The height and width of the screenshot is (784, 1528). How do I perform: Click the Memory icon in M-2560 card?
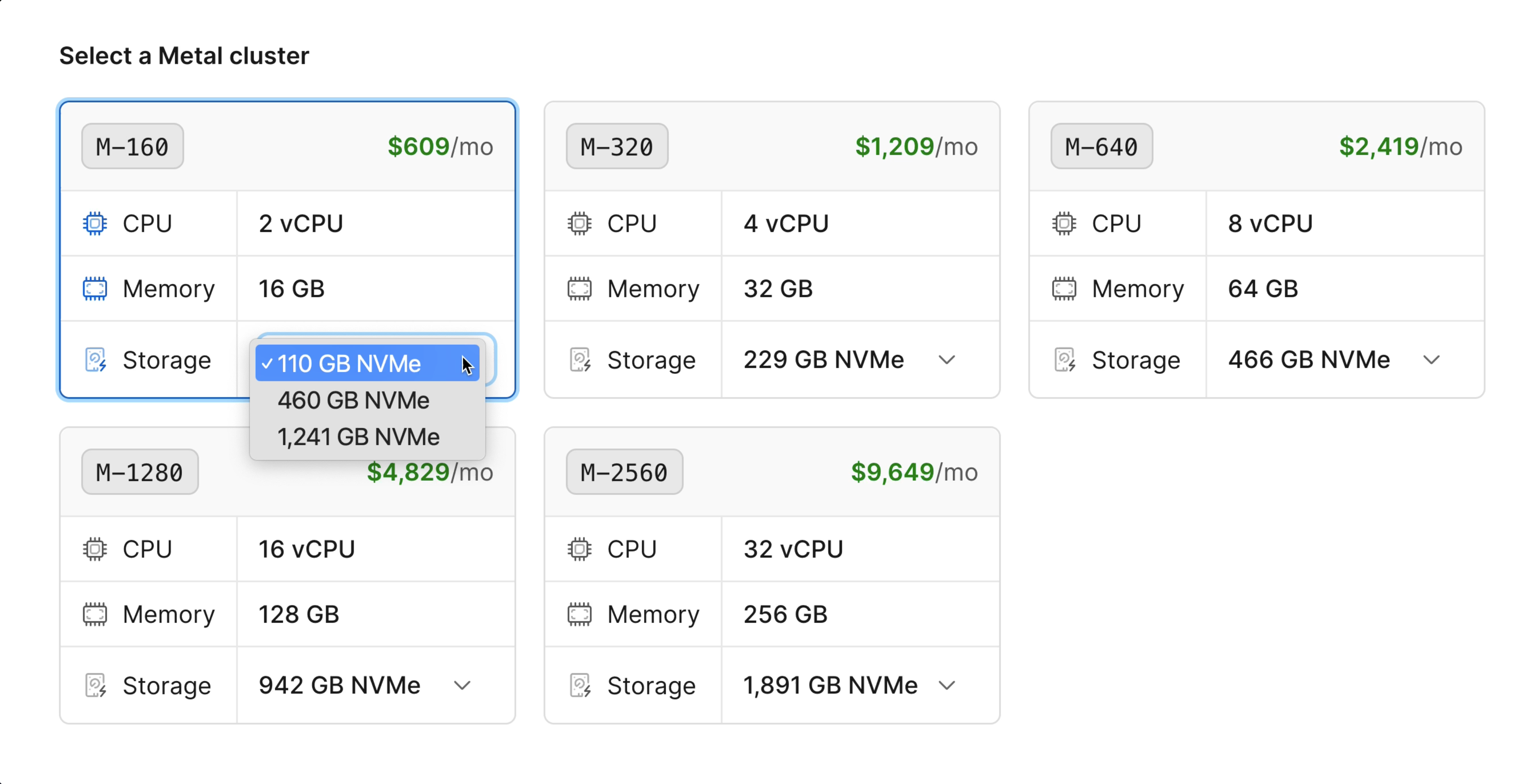tap(580, 614)
